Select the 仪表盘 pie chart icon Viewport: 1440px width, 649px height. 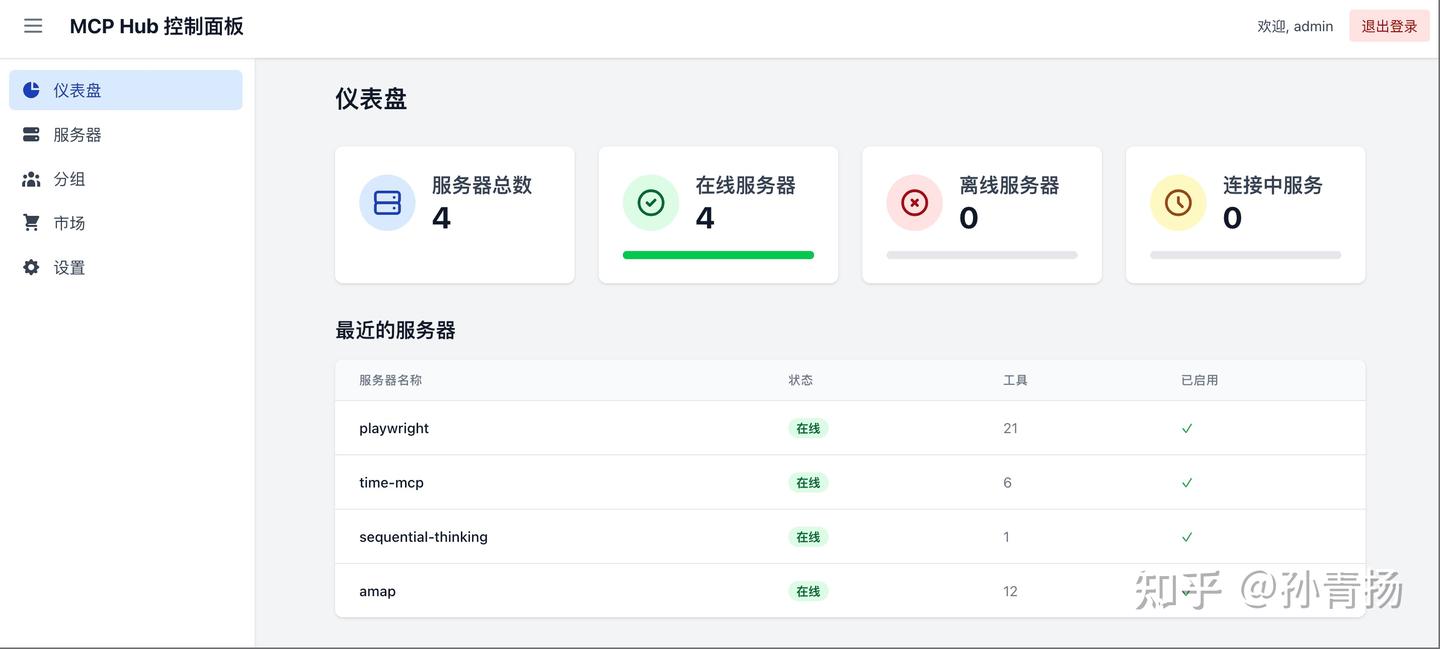[30, 89]
